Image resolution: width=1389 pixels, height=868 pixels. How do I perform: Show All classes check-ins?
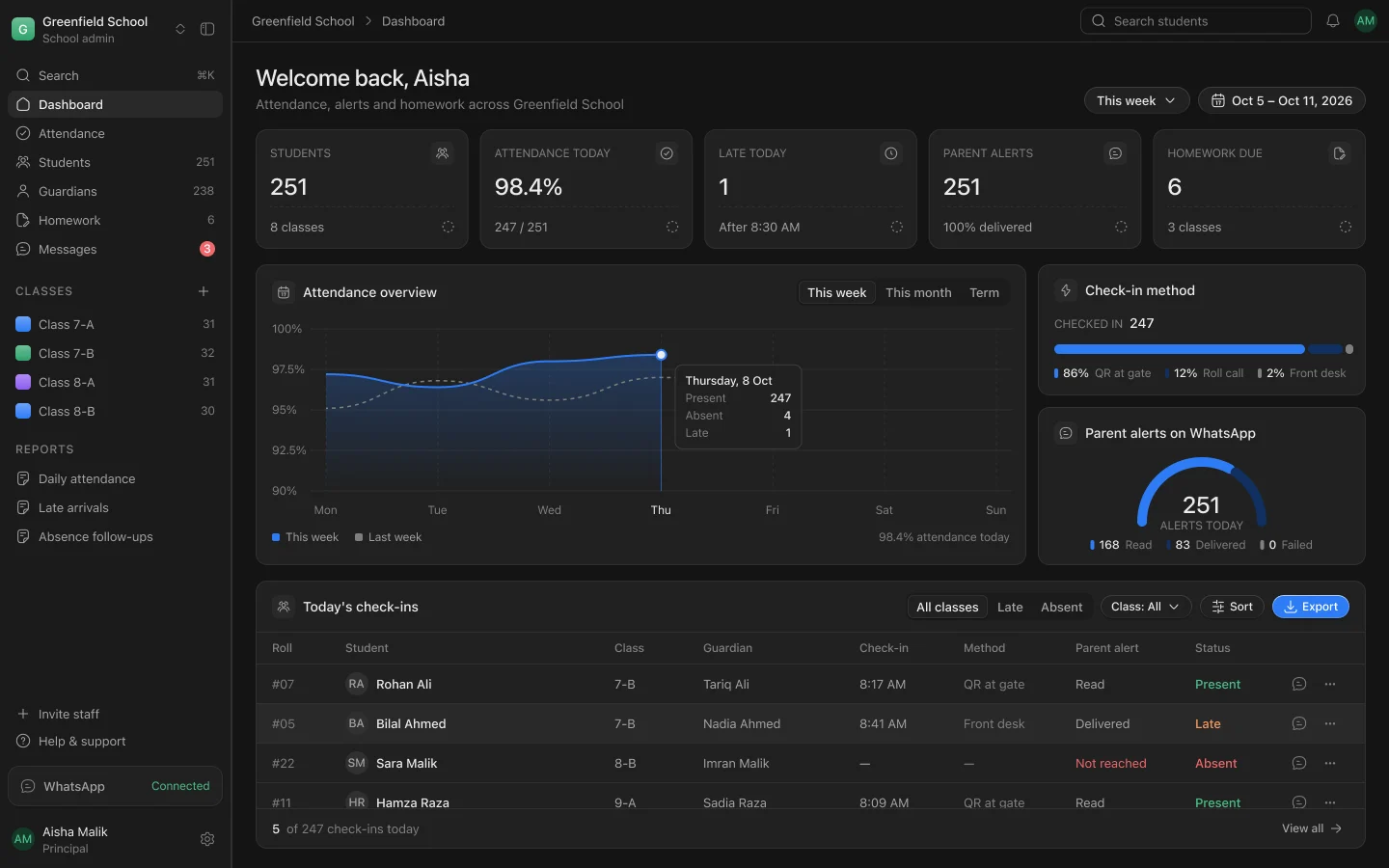(x=947, y=607)
